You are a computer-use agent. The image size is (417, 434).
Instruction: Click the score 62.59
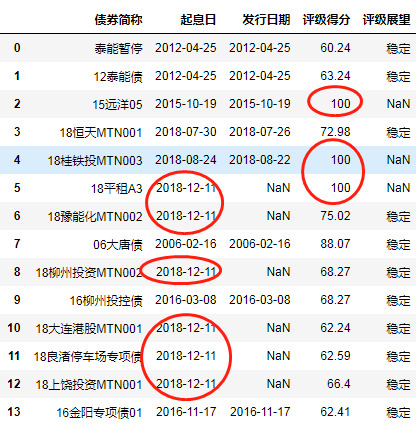335,356
